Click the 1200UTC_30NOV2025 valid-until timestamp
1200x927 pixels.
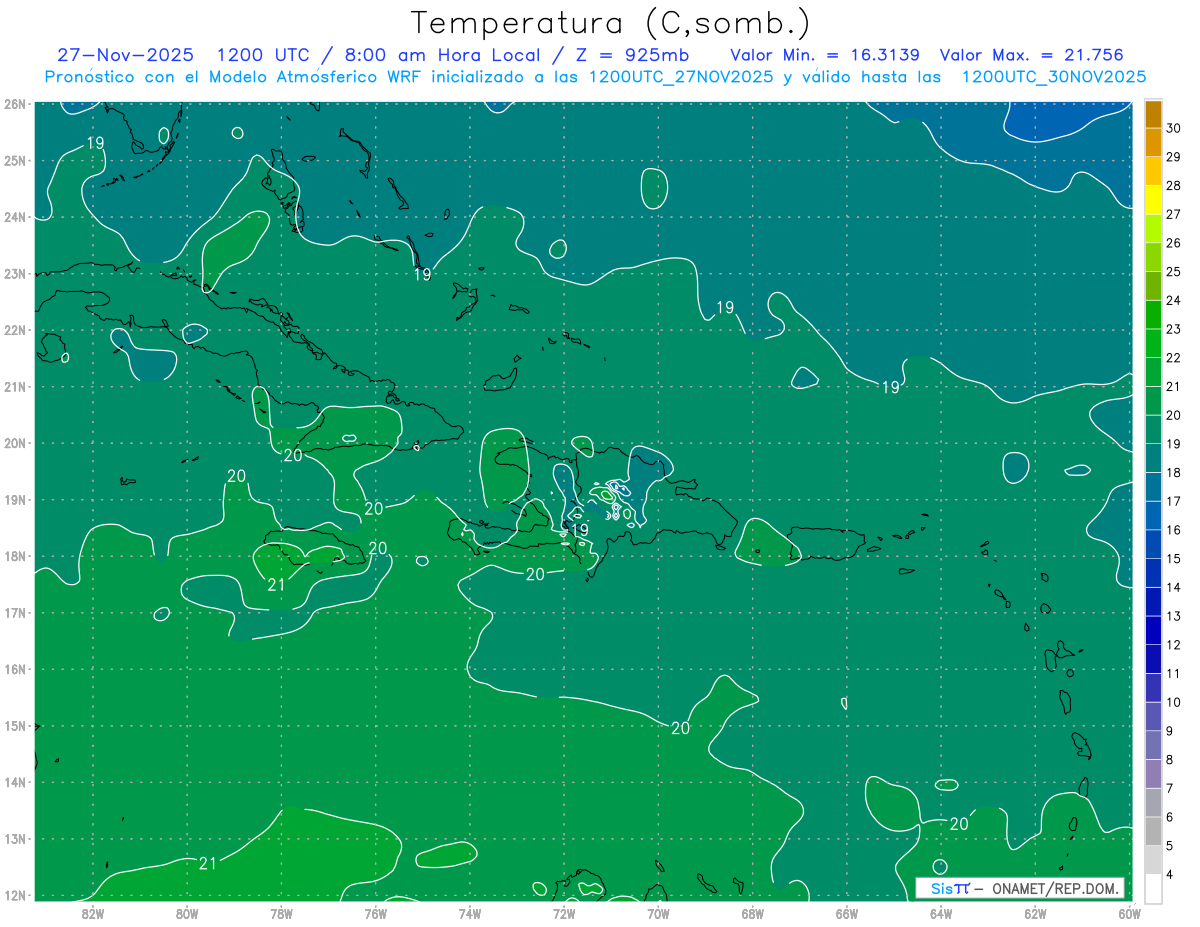tap(1053, 77)
